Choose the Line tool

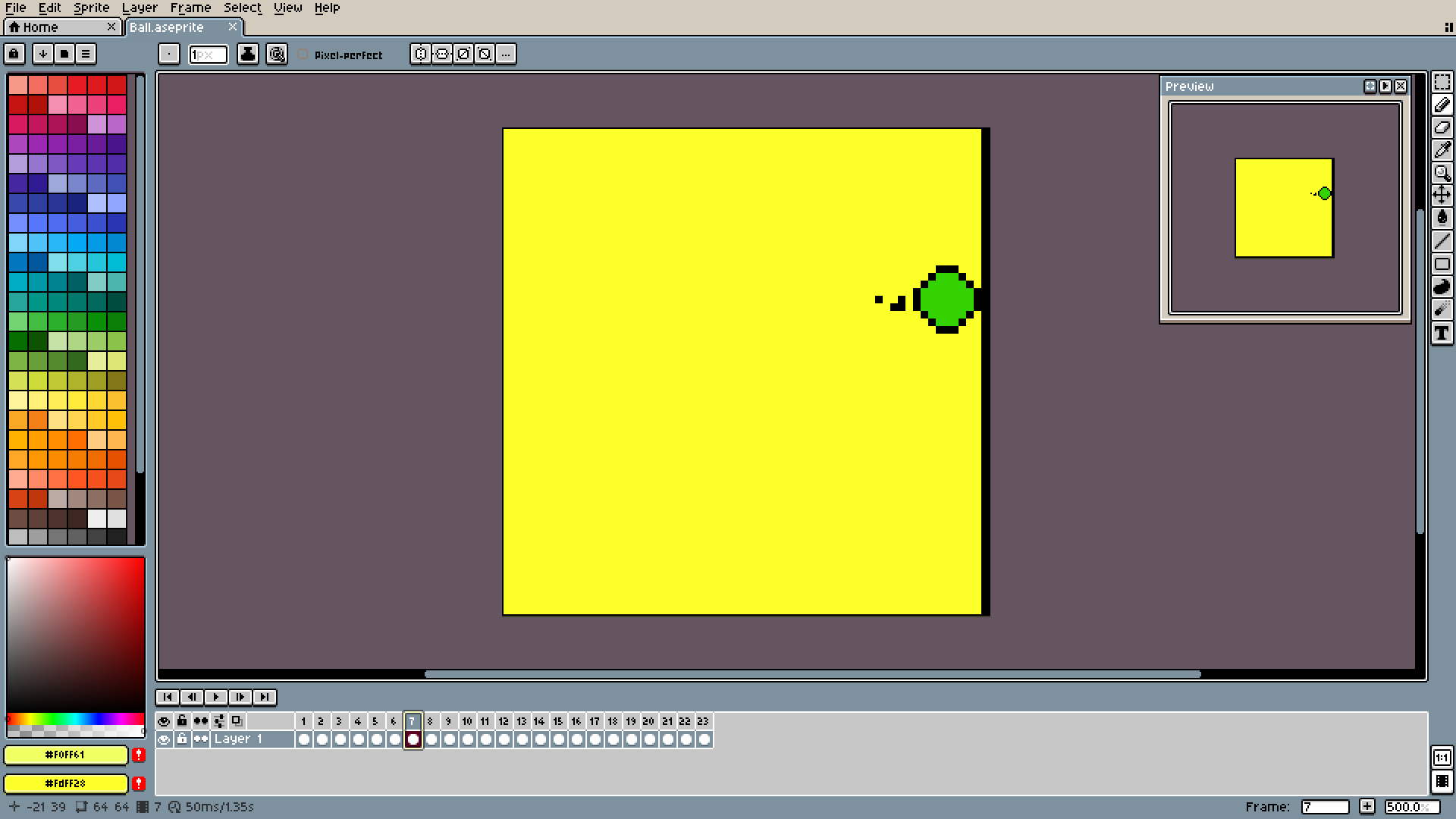[x=1442, y=241]
